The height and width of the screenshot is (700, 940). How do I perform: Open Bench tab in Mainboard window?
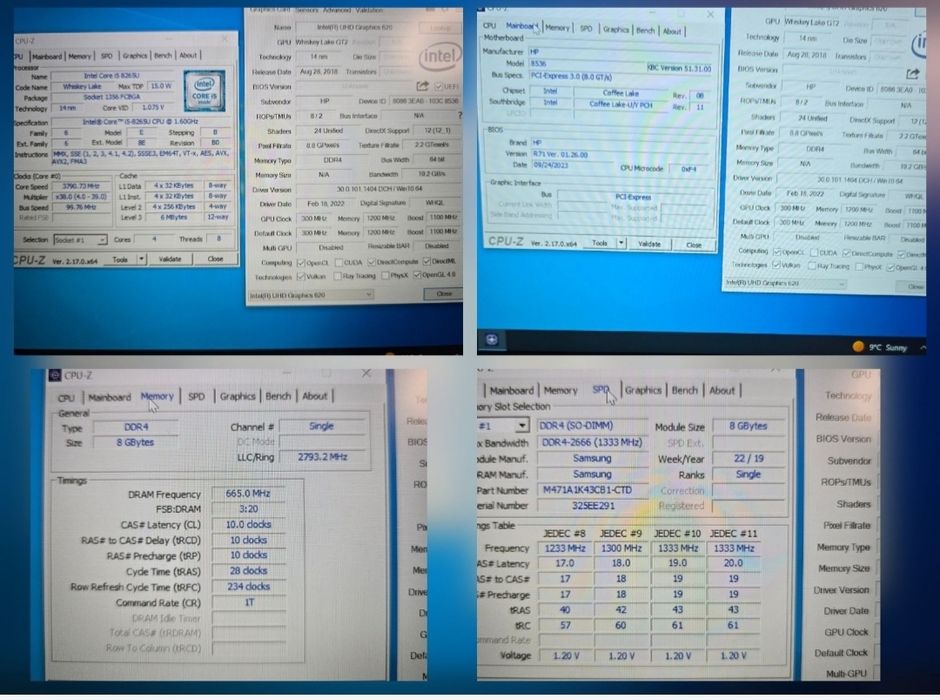click(x=645, y=30)
